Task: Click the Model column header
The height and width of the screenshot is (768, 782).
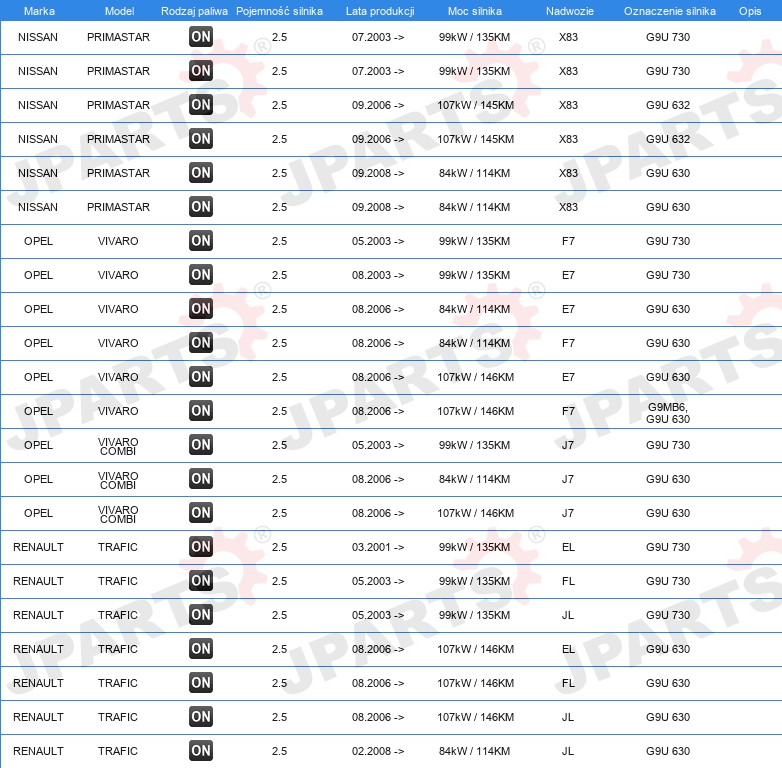Action: (119, 11)
